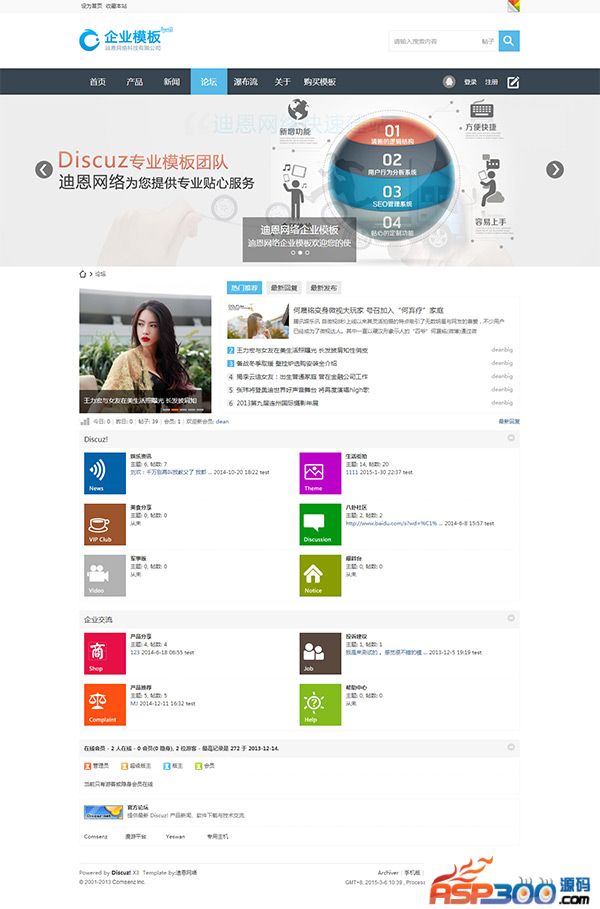
Task: Switch to the 最新发布 tab
Action: point(323,288)
